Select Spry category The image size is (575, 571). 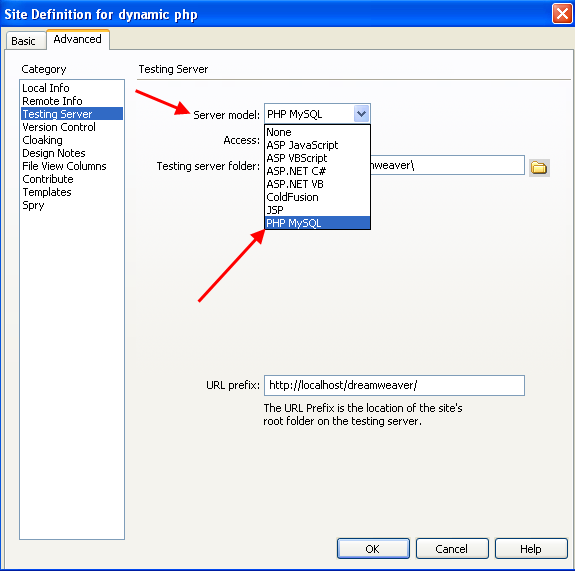pyautogui.click(x=72, y=205)
